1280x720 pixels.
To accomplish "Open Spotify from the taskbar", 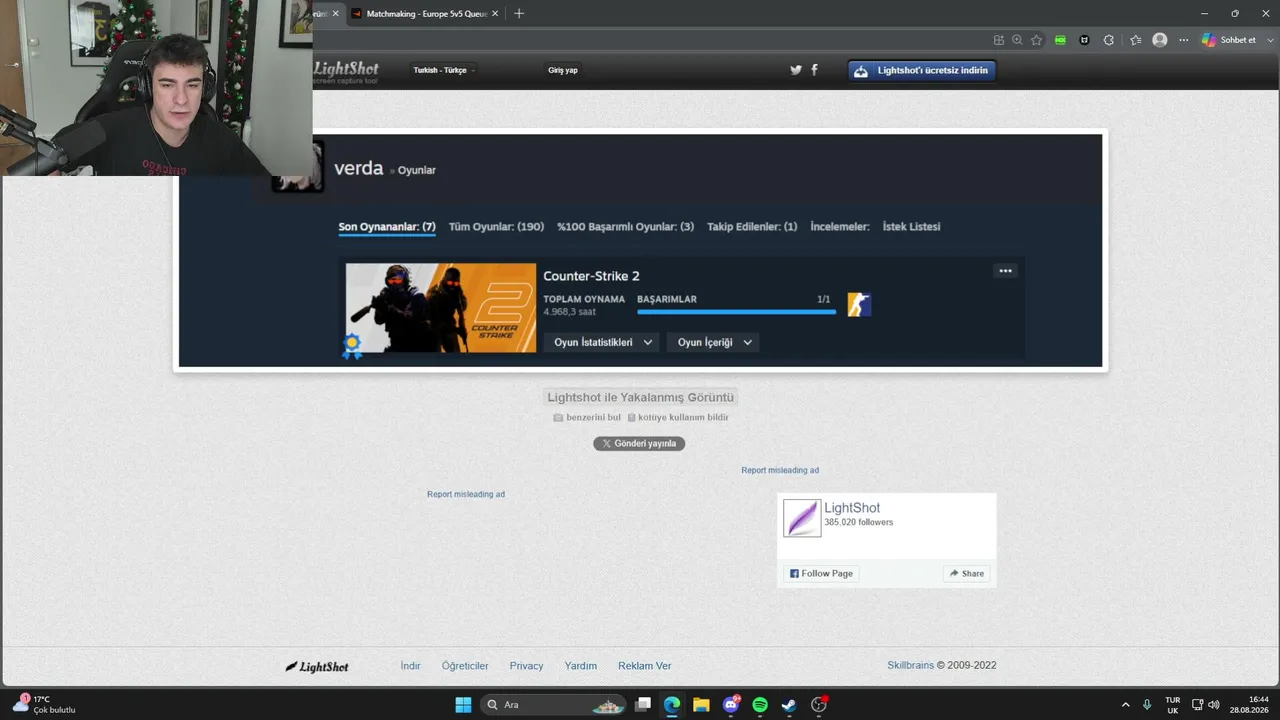I will 760,705.
